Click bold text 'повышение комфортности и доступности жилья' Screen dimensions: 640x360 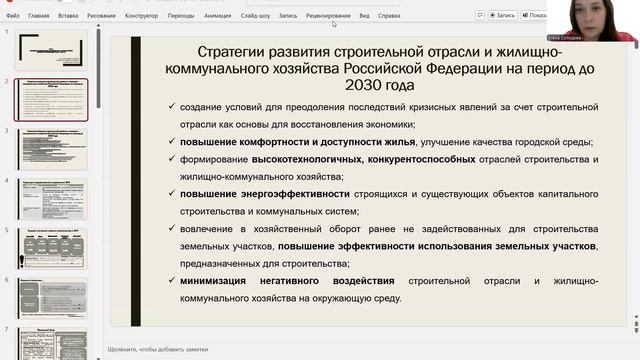pos(298,142)
